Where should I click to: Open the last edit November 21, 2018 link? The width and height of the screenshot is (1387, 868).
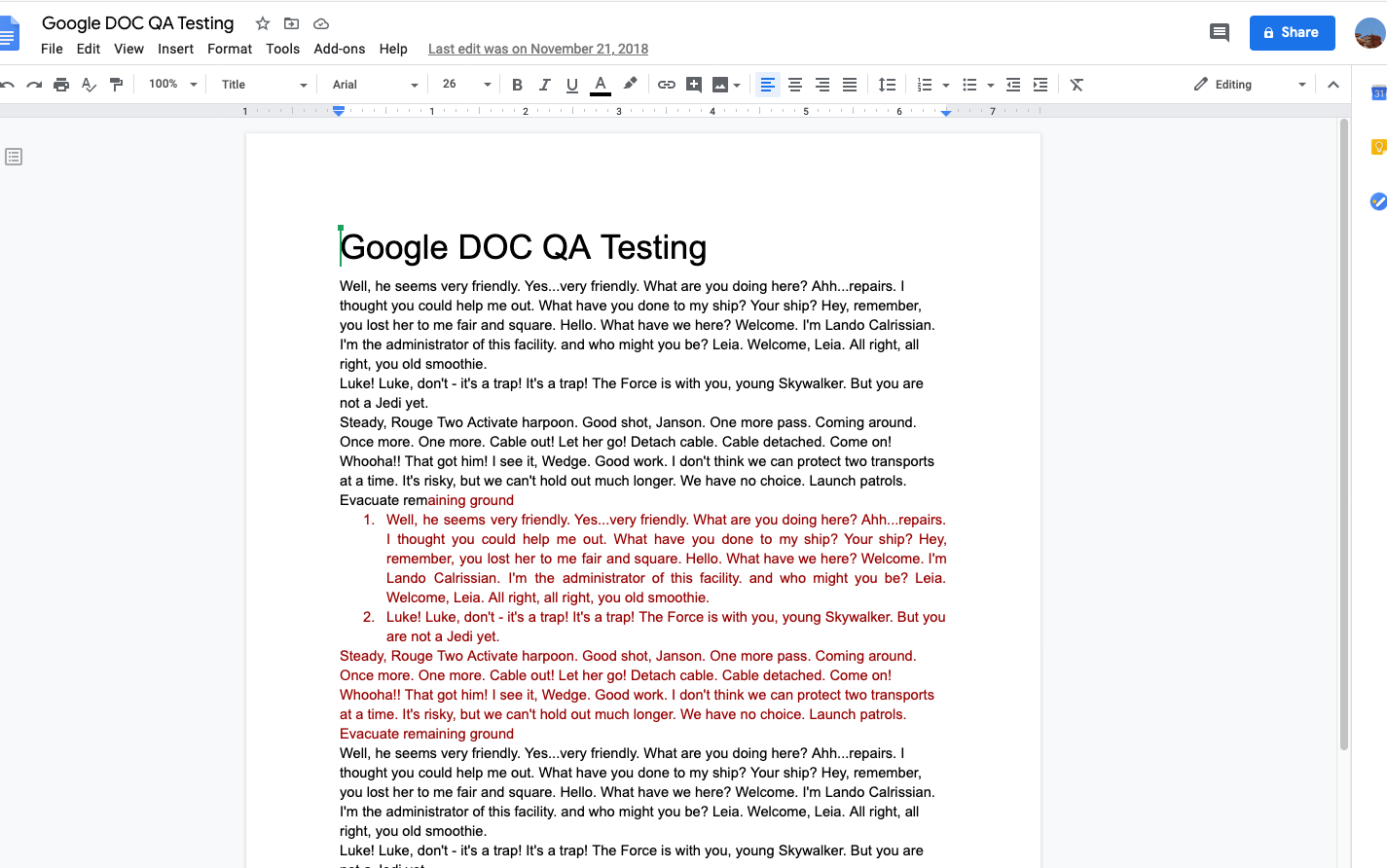[x=538, y=49]
